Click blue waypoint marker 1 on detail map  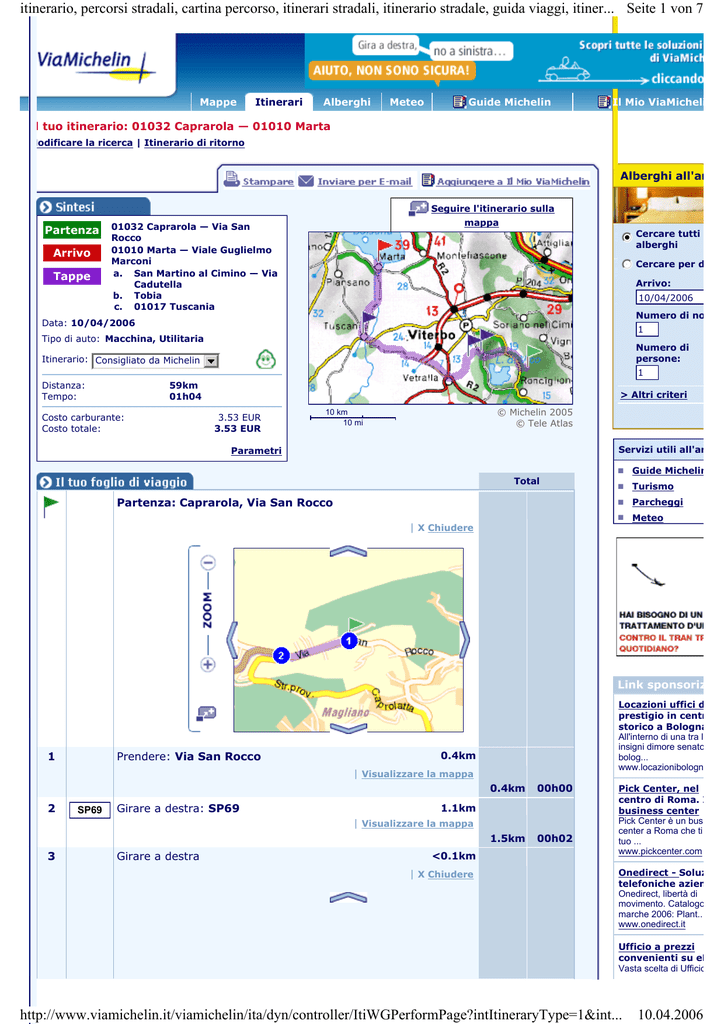[349, 641]
